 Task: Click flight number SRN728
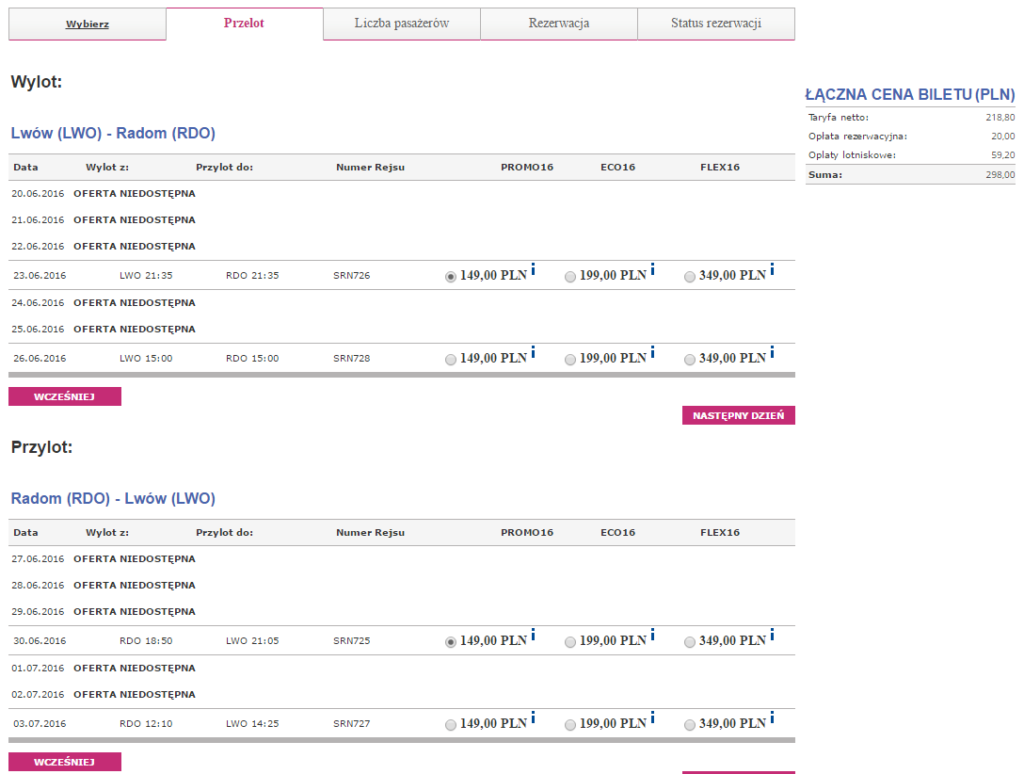tap(351, 359)
